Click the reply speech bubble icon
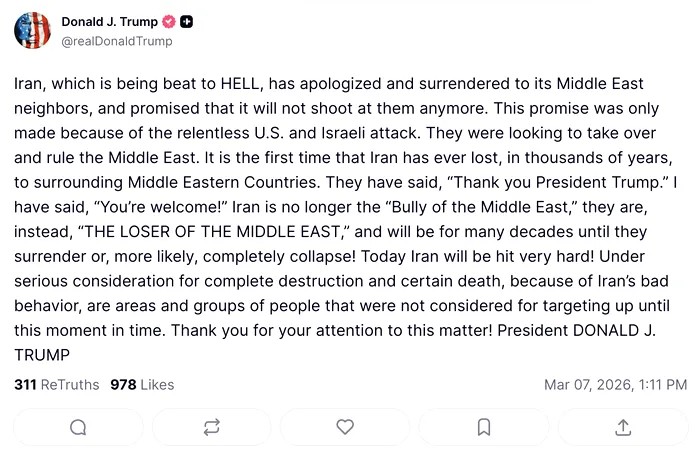The height and width of the screenshot is (461, 700). coord(78,427)
